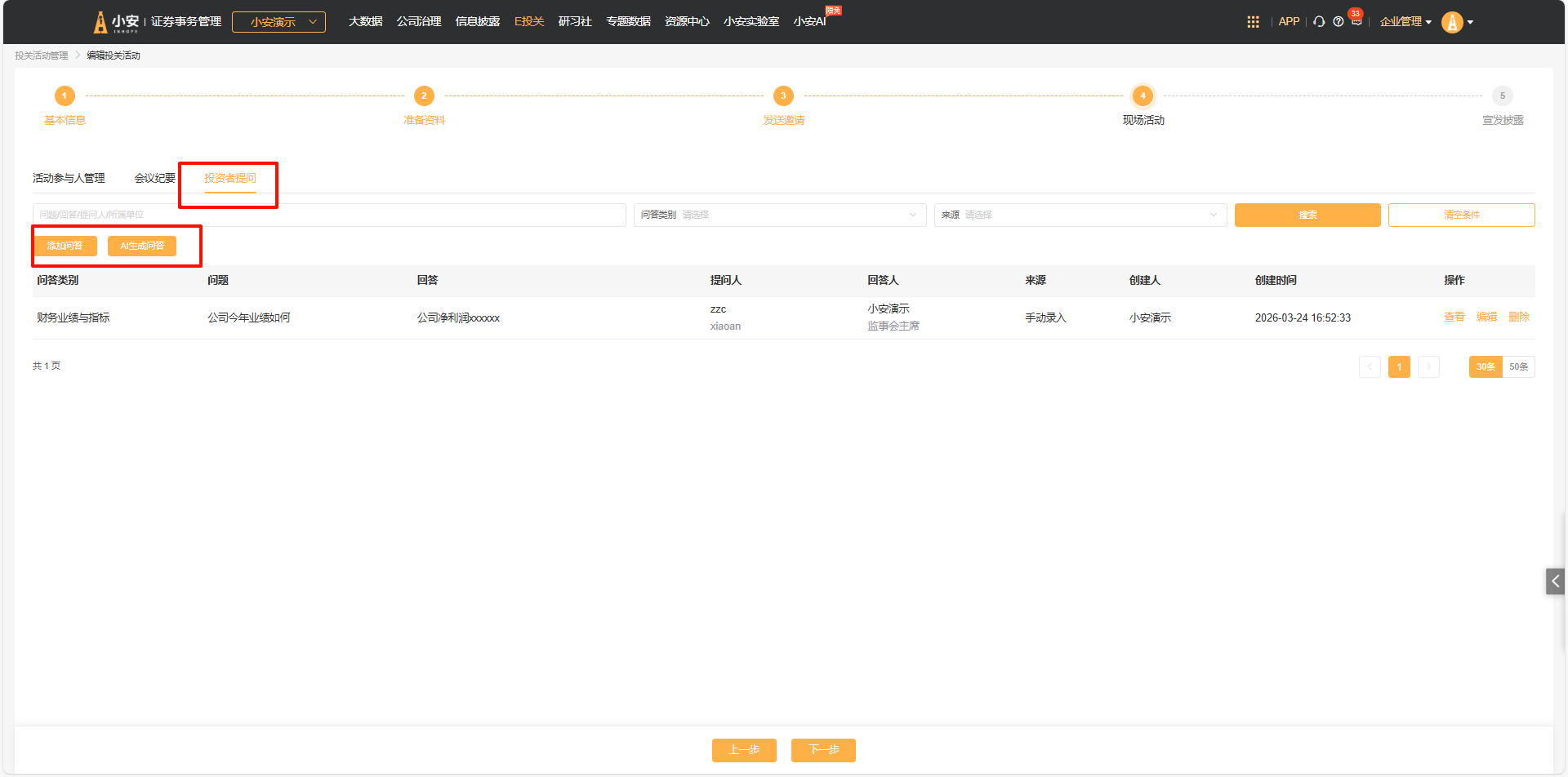Open the 小安演示 company selector dropdown
This screenshot has width=1568, height=777.
(x=278, y=22)
